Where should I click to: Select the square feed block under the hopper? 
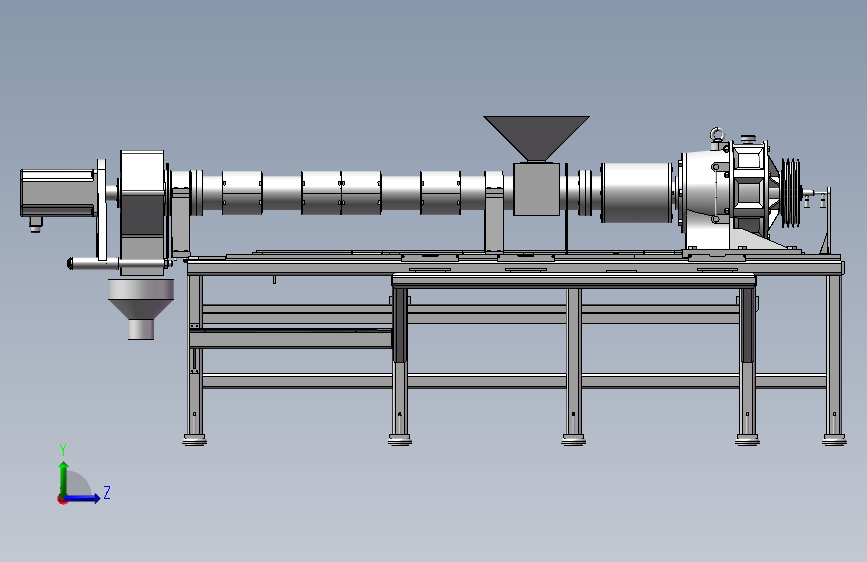pyautogui.click(x=536, y=189)
